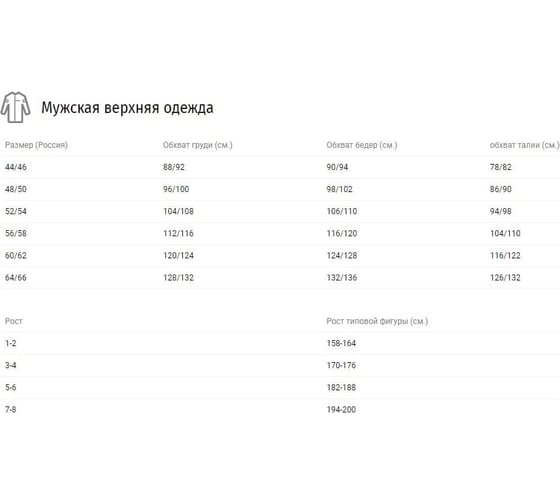
Task: Click height range '170-176'
Action: (x=341, y=365)
